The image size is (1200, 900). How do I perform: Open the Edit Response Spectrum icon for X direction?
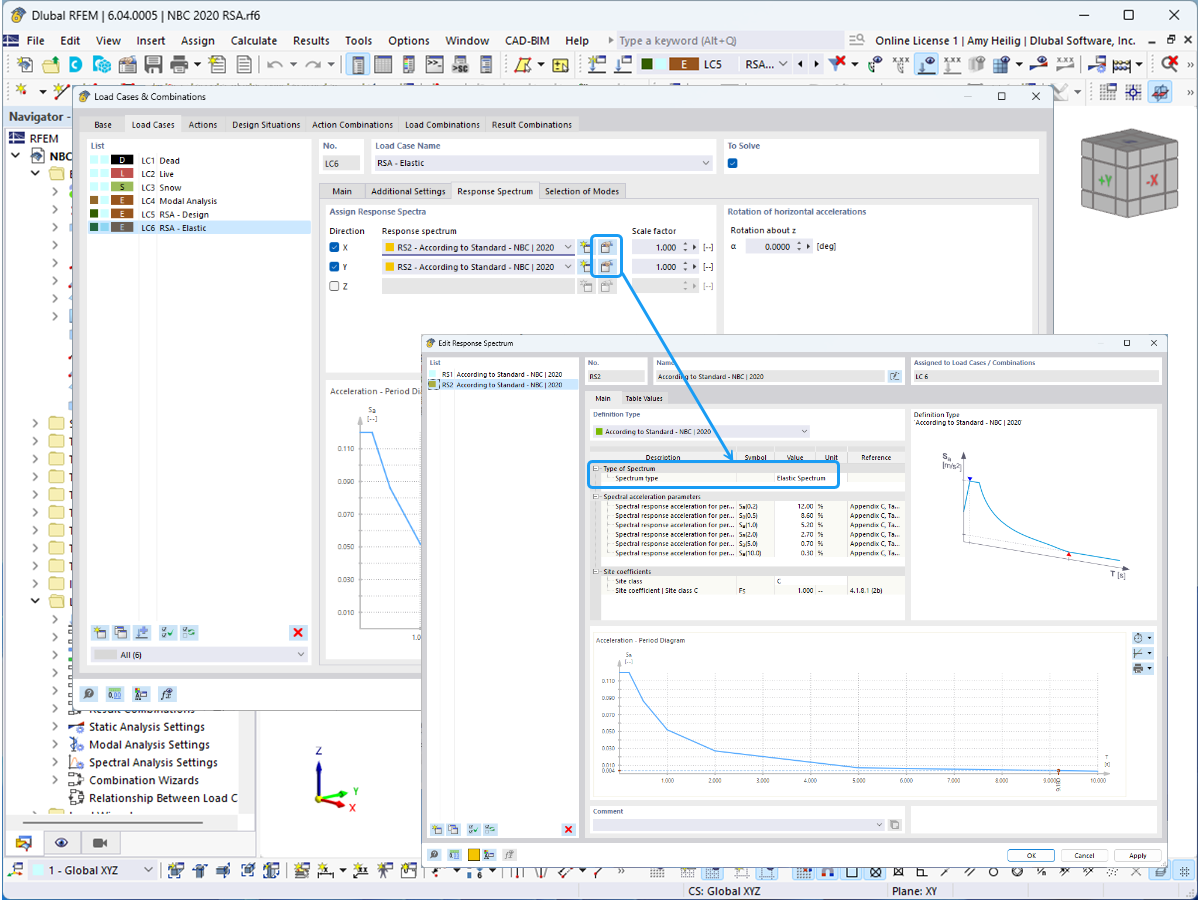pos(607,246)
